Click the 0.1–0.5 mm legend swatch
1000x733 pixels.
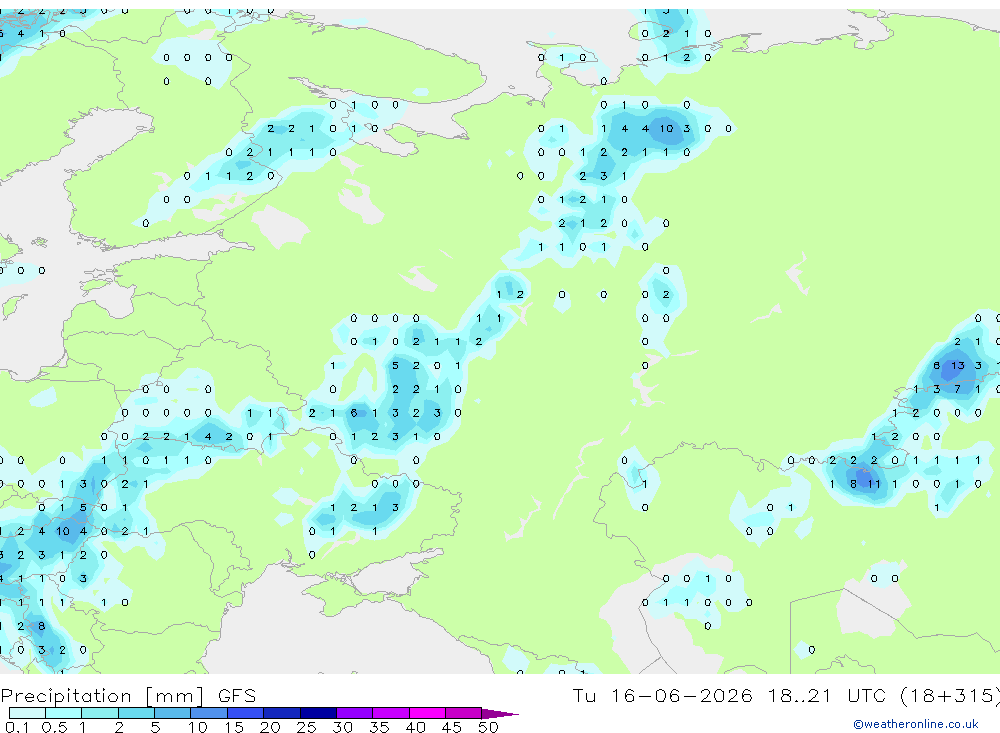point(27,713)
